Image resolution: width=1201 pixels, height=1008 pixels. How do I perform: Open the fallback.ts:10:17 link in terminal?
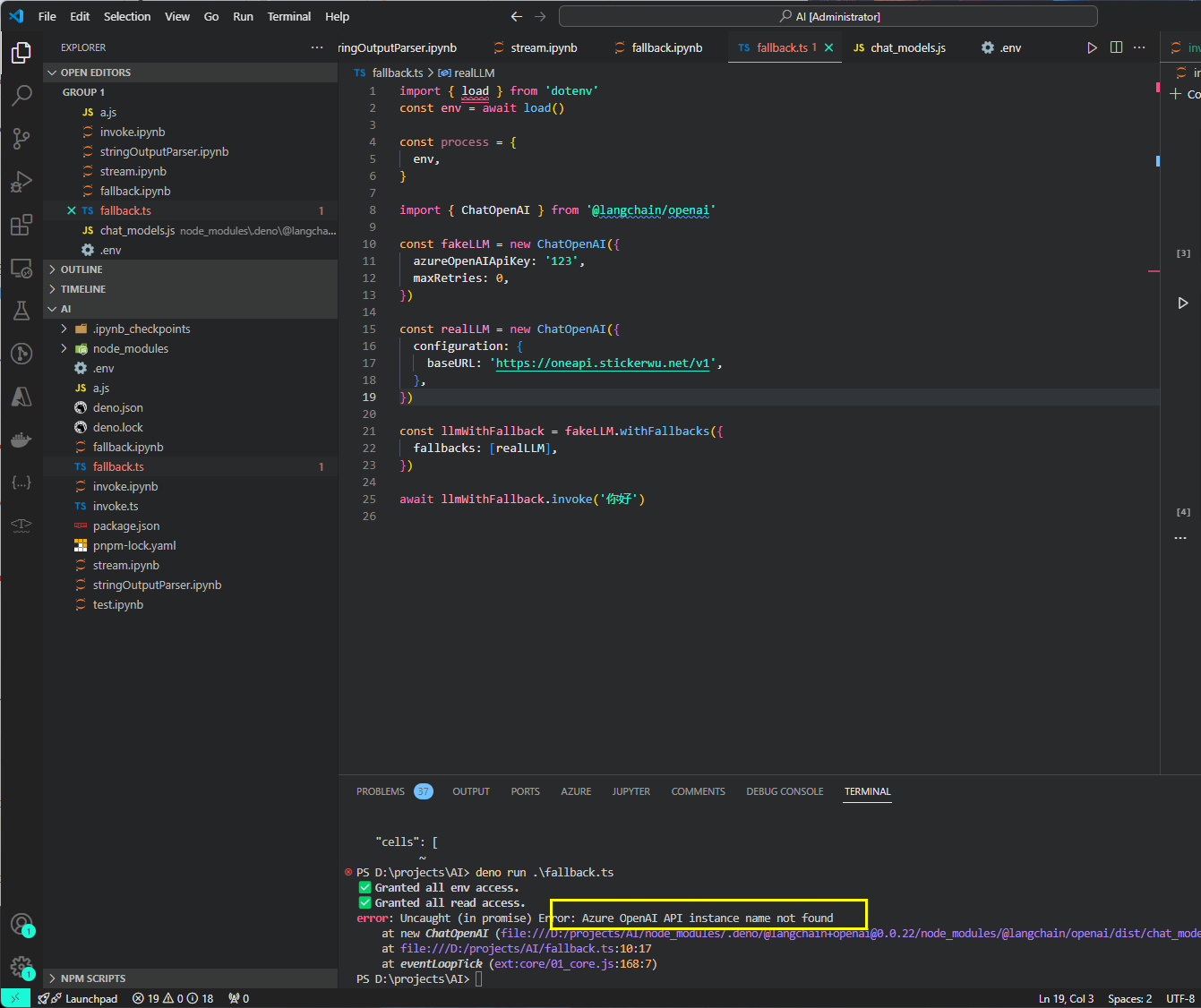point(526,949)
